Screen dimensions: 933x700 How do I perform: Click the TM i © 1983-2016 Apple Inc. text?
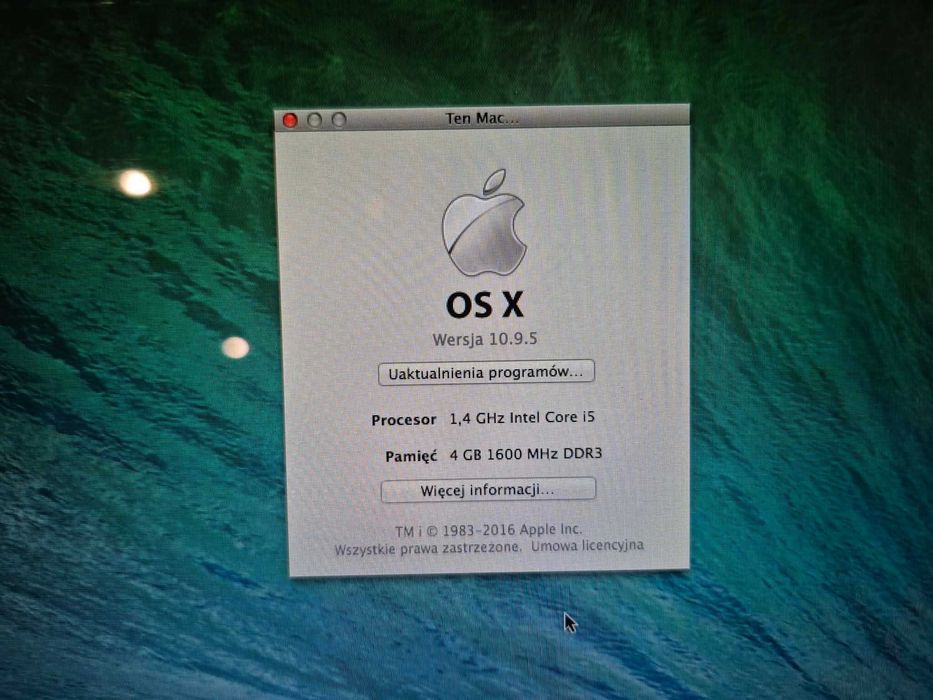tap(489, 530)
